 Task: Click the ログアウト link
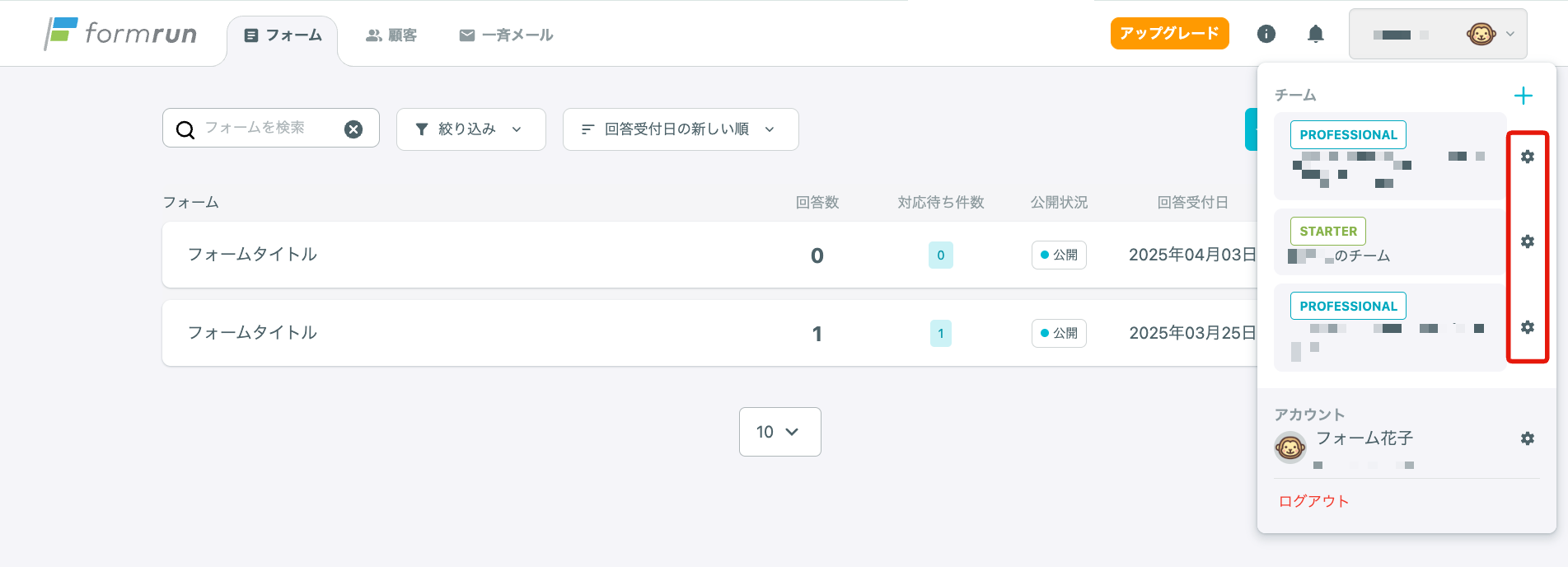[1313, 501]
